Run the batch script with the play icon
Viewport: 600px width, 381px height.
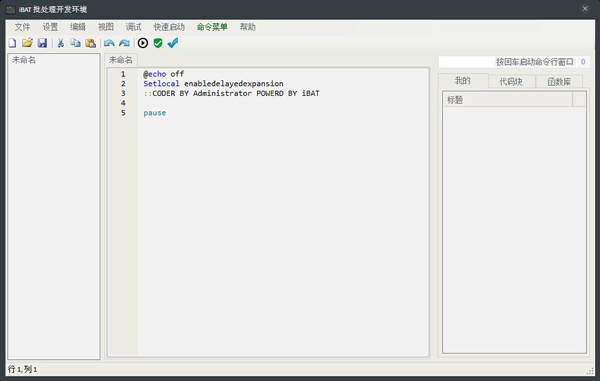[x=143, y=43]
